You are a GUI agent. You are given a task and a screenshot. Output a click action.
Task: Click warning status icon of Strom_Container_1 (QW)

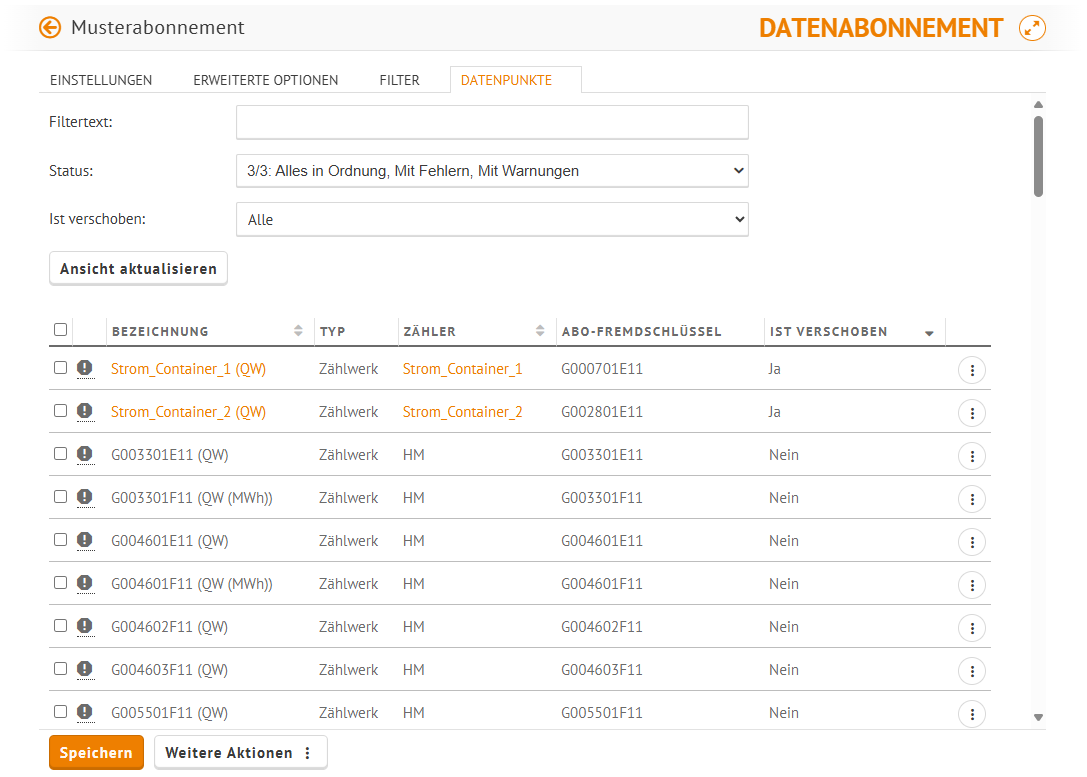85,368
